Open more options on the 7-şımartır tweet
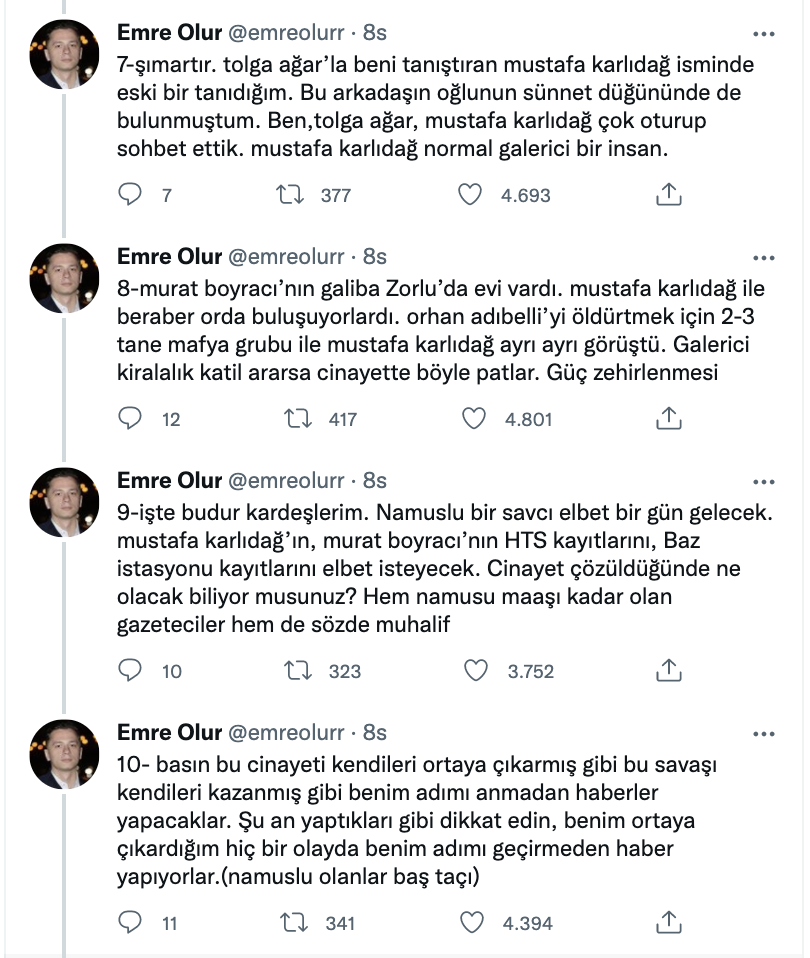810x958 pixels. [764, 34]
